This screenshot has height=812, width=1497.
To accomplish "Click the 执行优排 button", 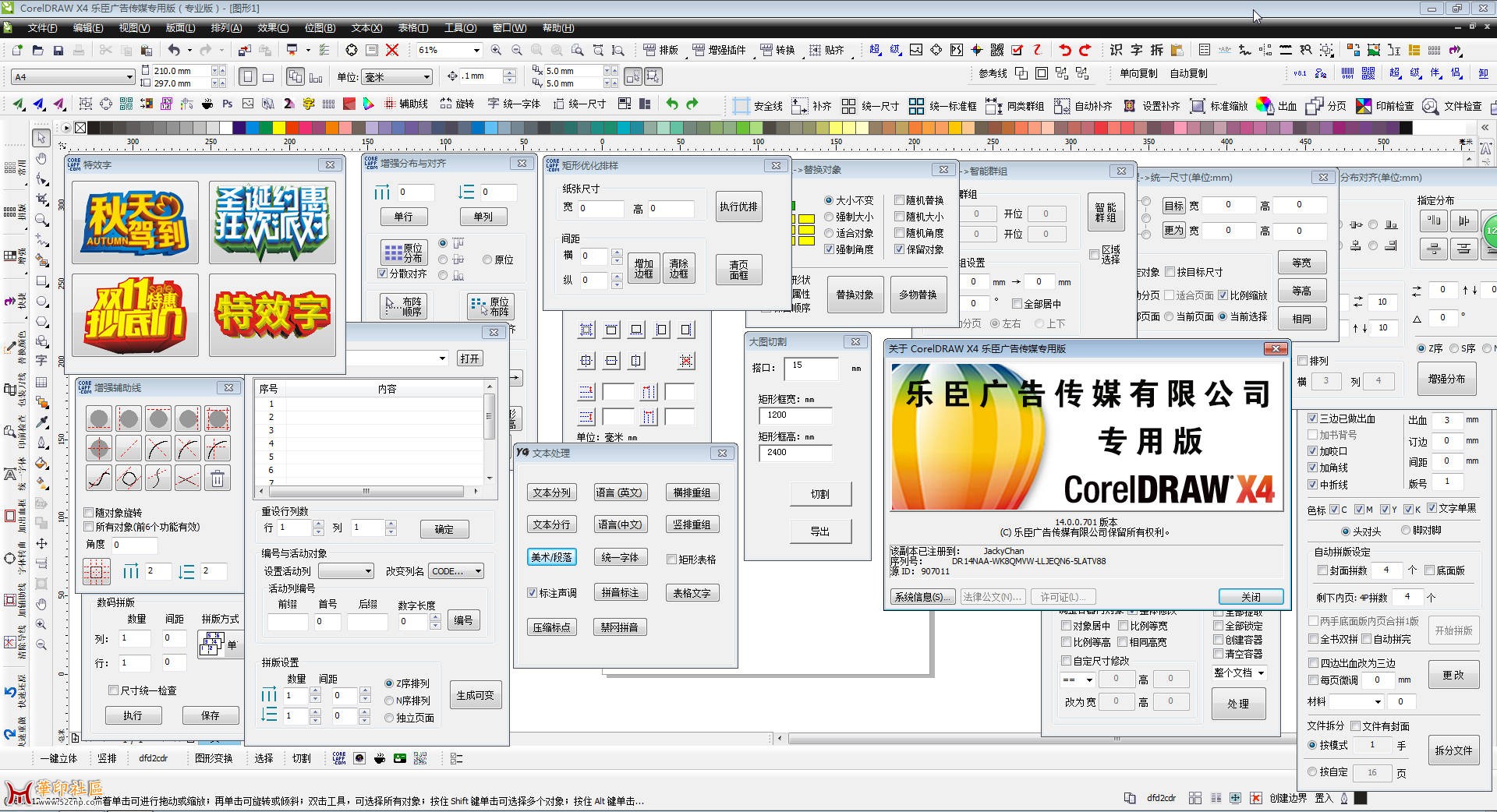I will [738, 207].
